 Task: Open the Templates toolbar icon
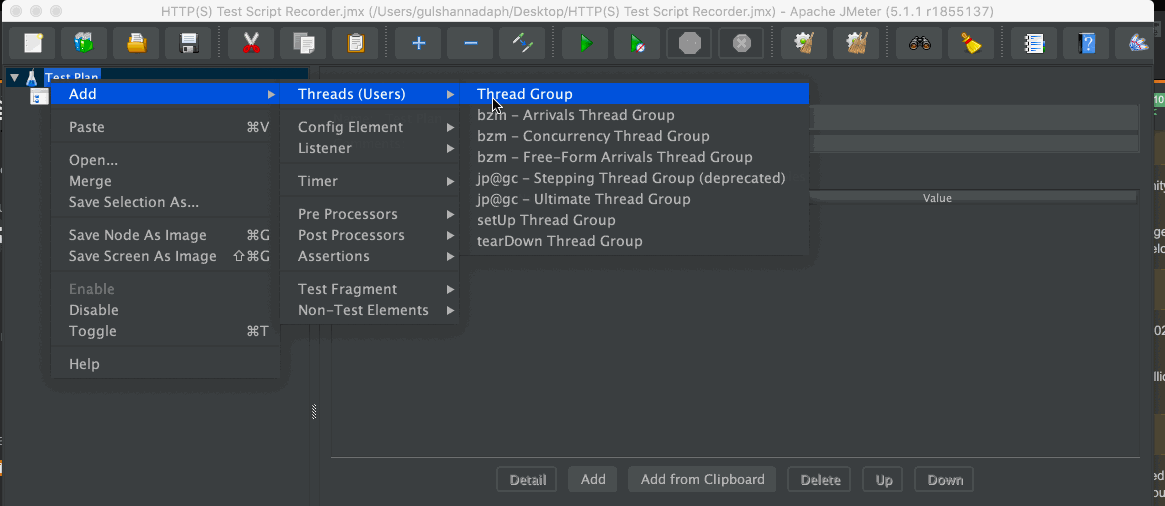[x=84, y=43]
